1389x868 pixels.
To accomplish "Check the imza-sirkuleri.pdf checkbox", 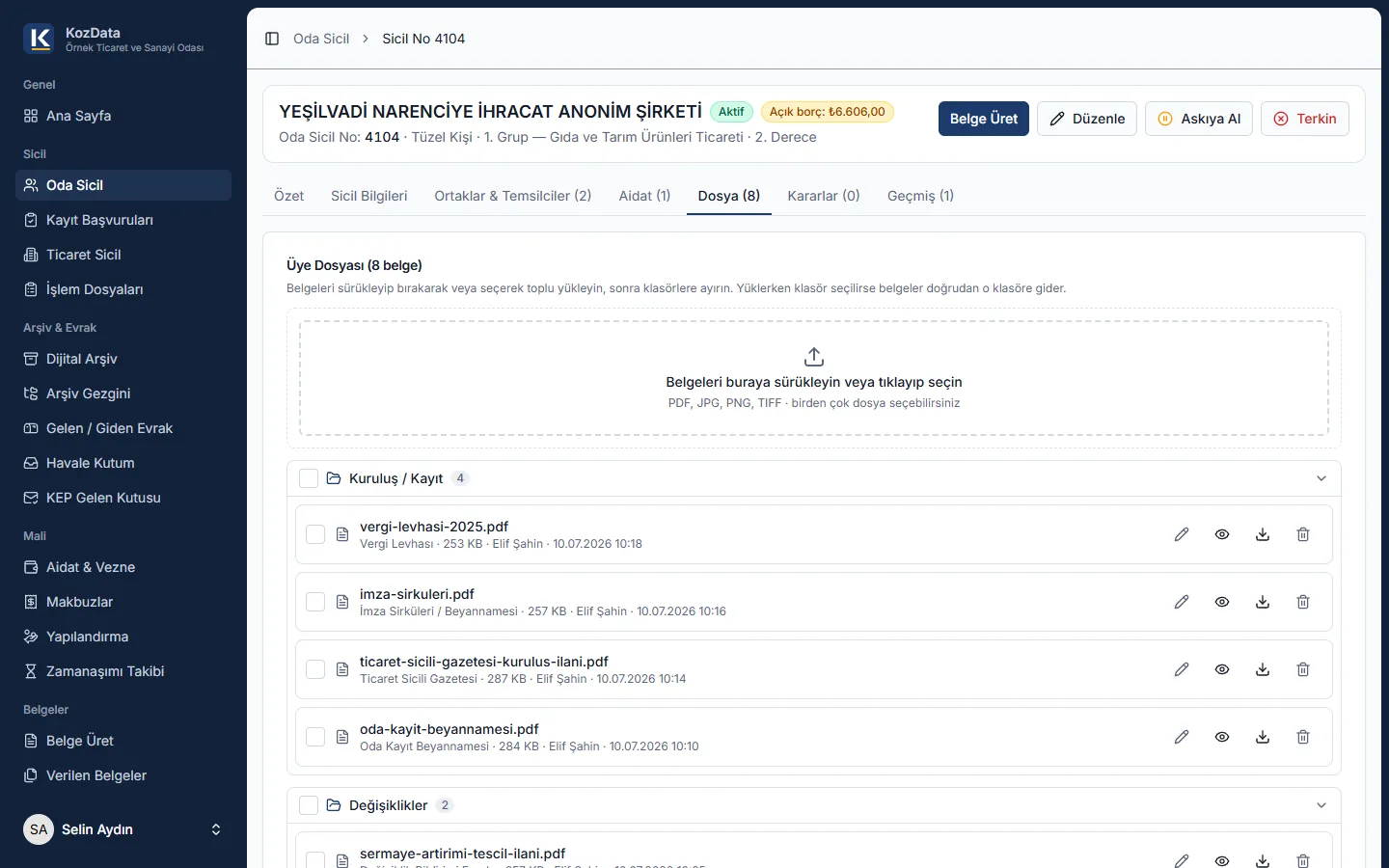I will click(315, 602).
